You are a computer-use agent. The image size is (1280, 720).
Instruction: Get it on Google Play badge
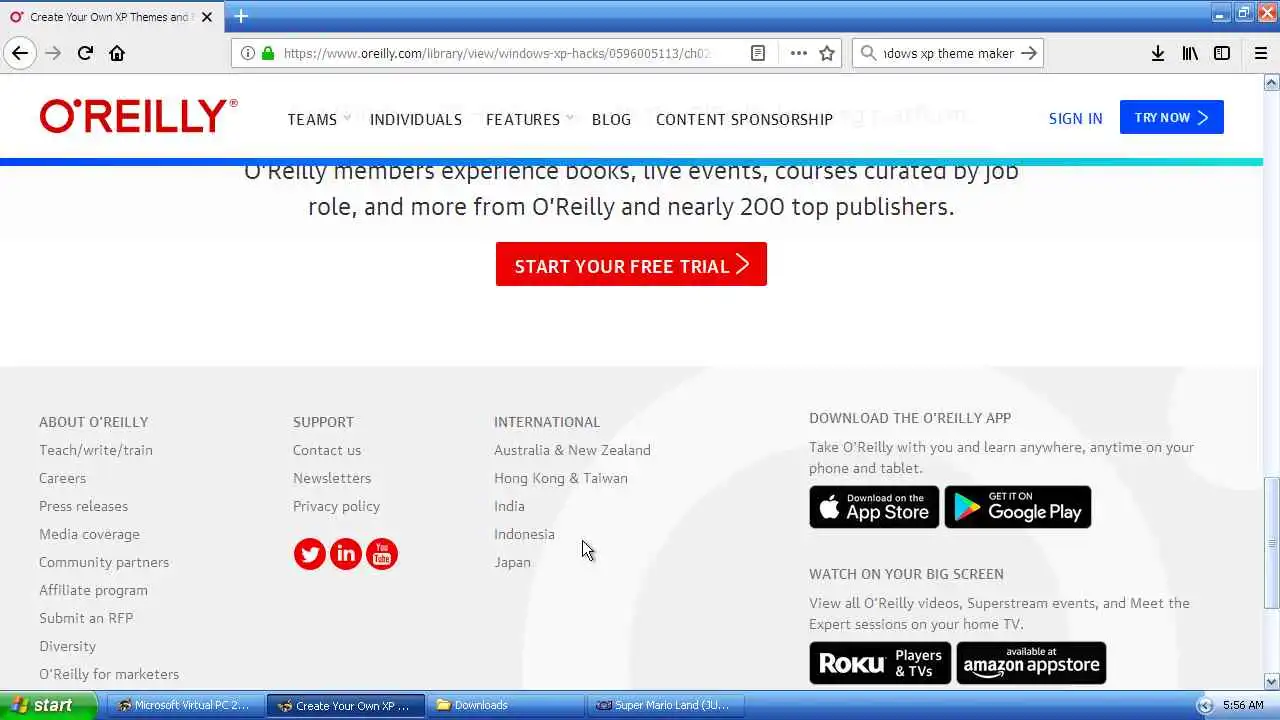click(x=1017, y=507)
